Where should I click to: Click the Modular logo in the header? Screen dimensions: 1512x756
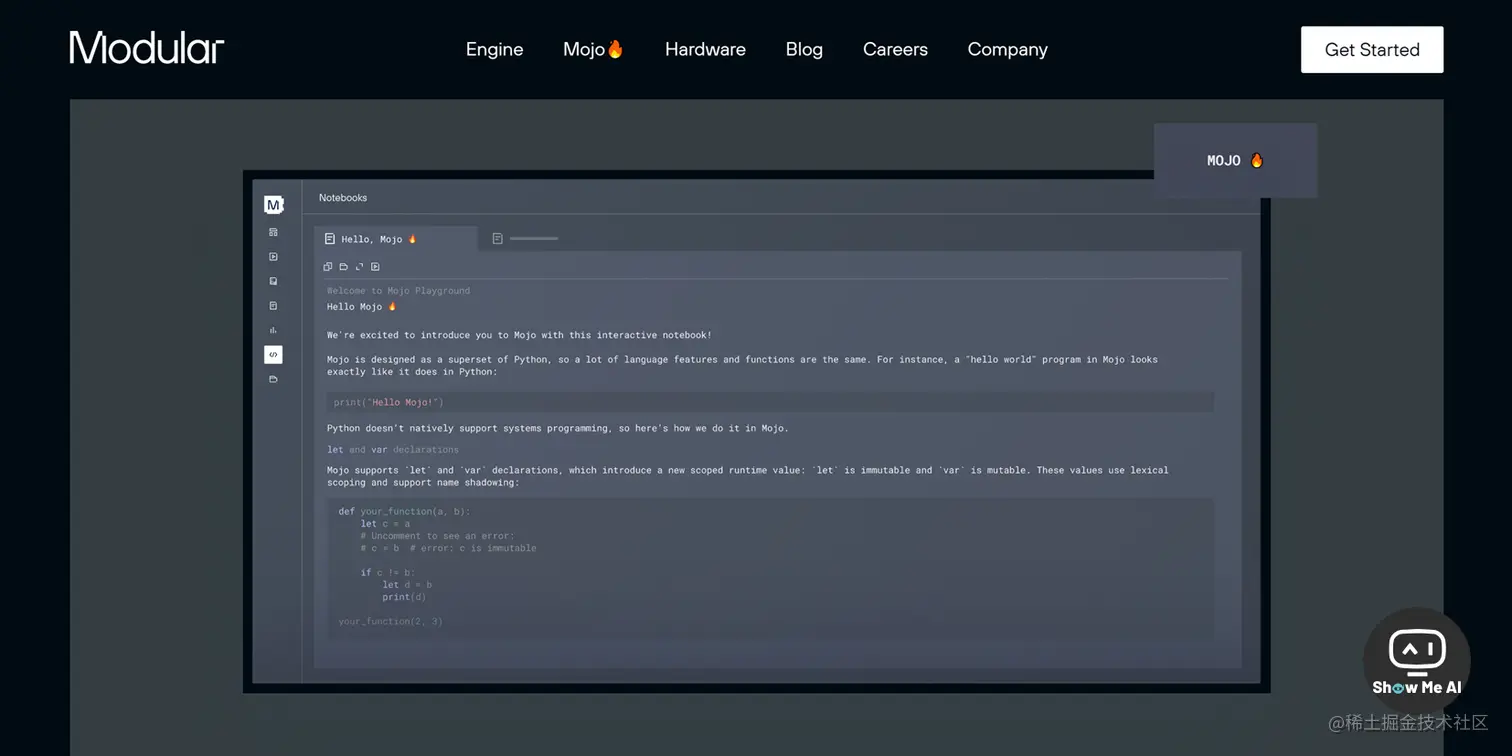(147, 48)
